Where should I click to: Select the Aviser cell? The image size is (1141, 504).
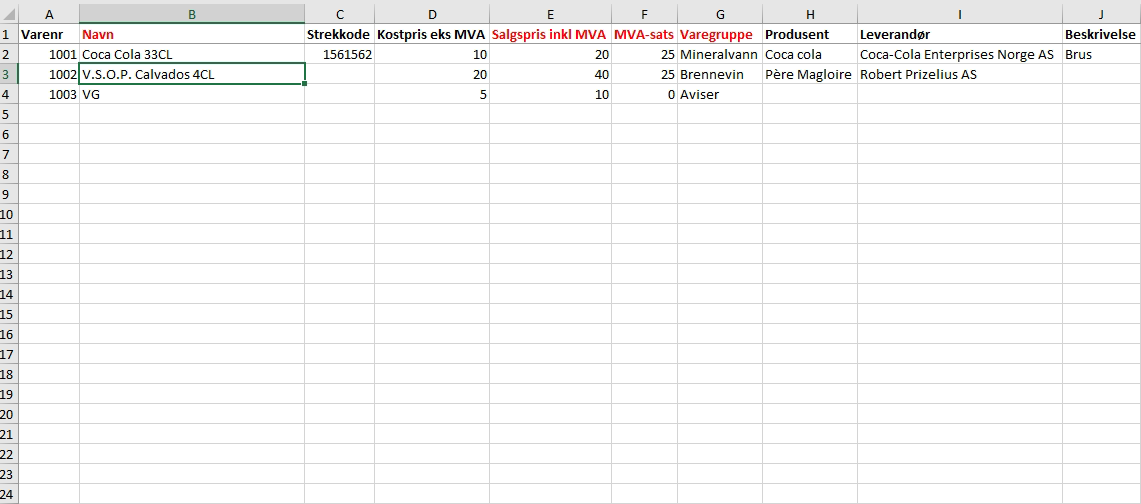[720, 94]
